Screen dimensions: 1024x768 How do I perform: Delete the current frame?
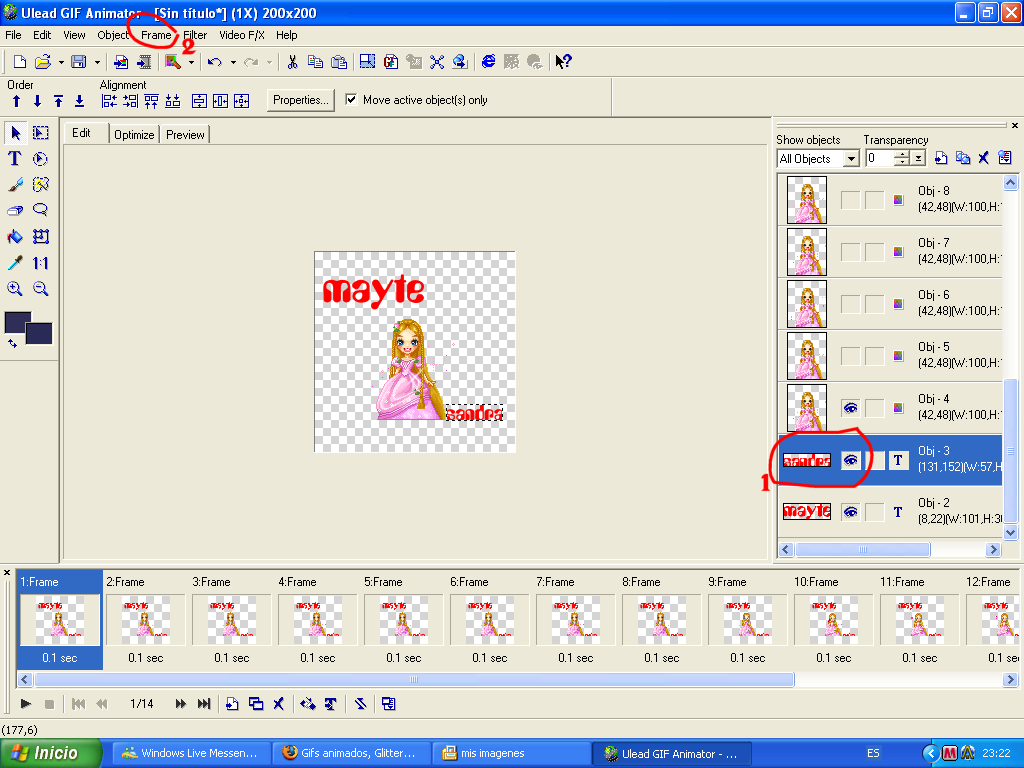tap(279, 704)
